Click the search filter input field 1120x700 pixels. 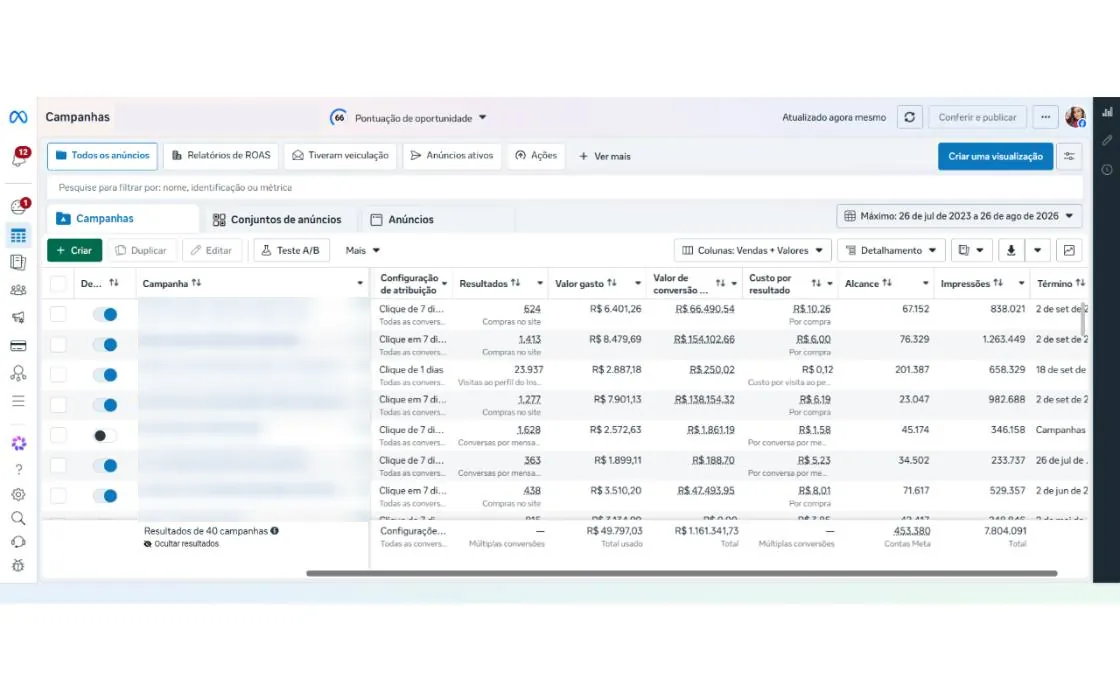click(x=565, y=187)
